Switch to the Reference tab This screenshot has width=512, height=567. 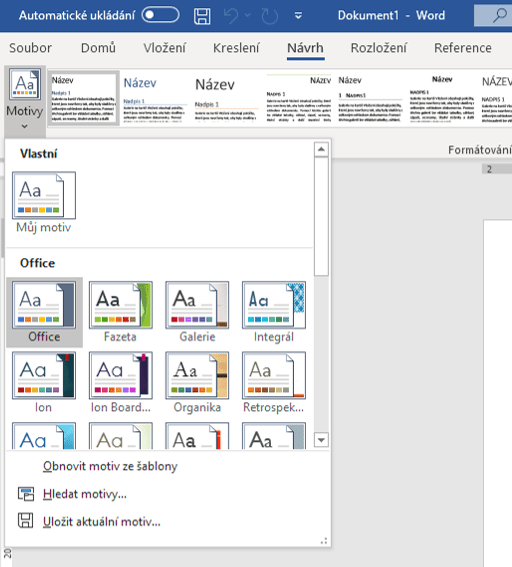[x=463, y=48]
